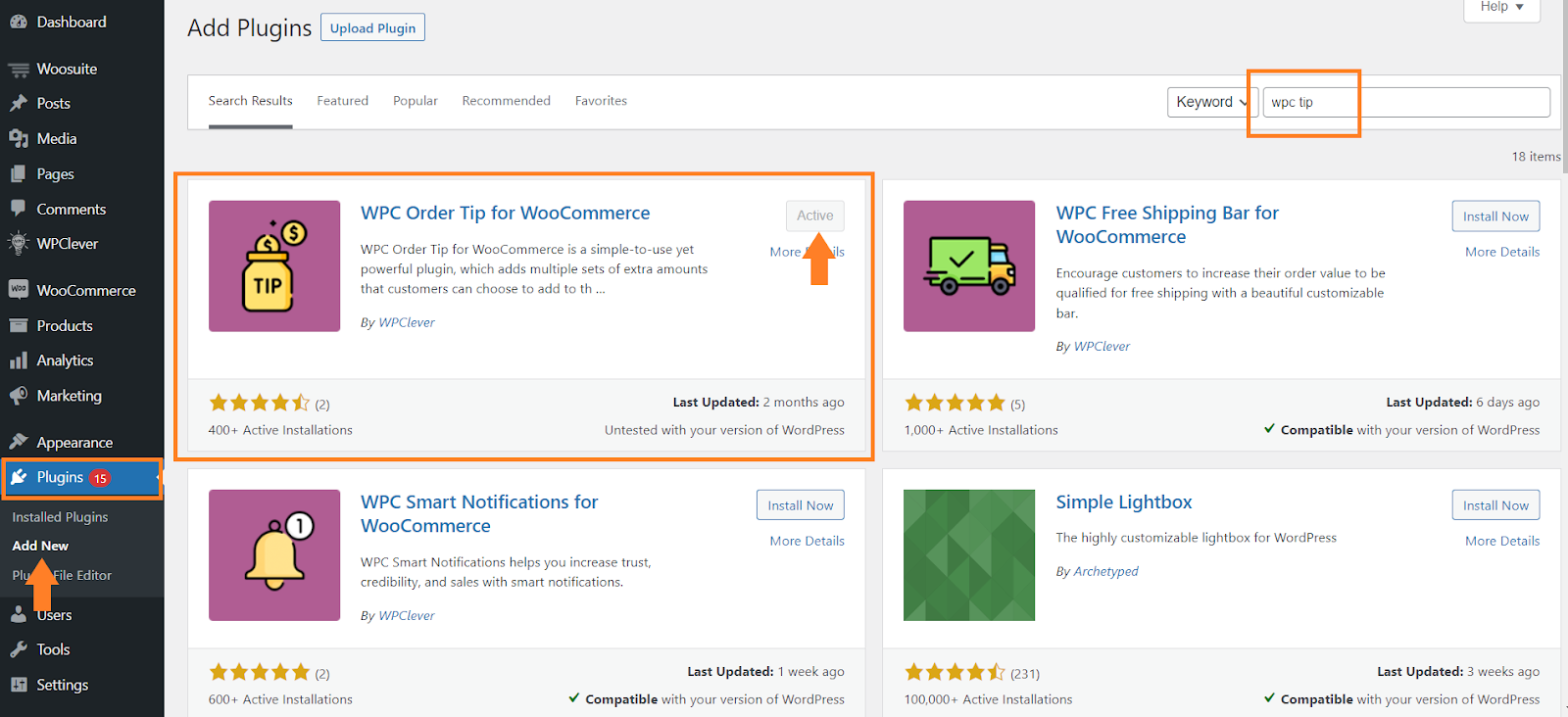
Task: Open Installed Plugins submenu item
Action: (60, 517)
